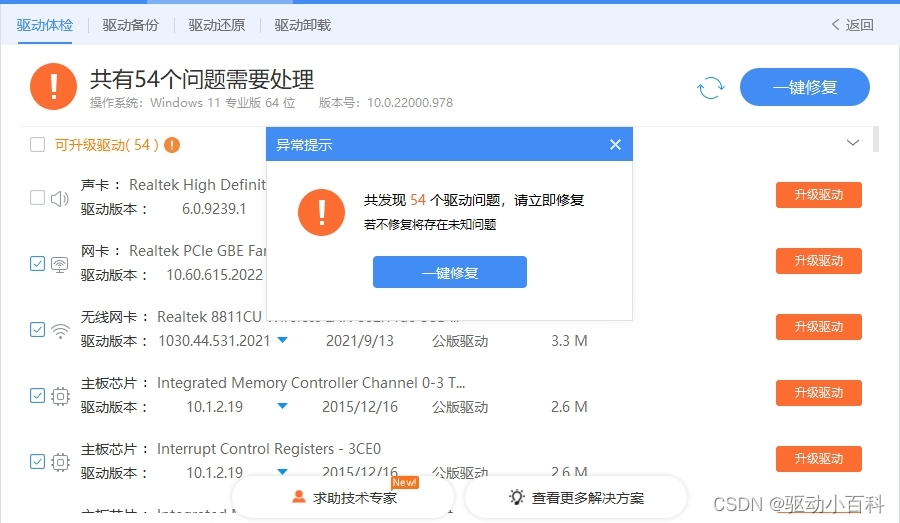Click the back arrow 返回

[852, 25]
